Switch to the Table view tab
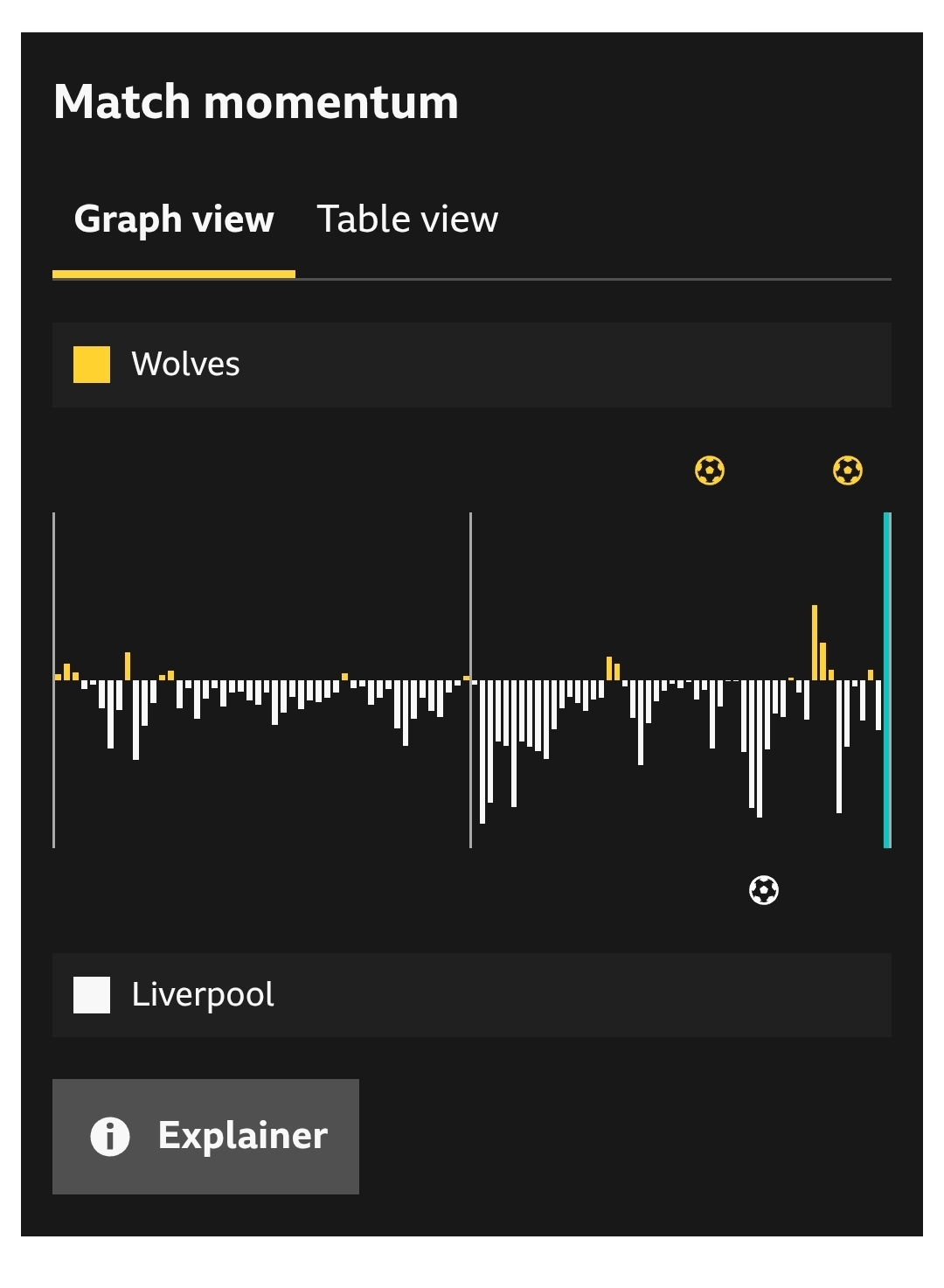The width and height of the screenshot is (944, 1288). point(407,219)
